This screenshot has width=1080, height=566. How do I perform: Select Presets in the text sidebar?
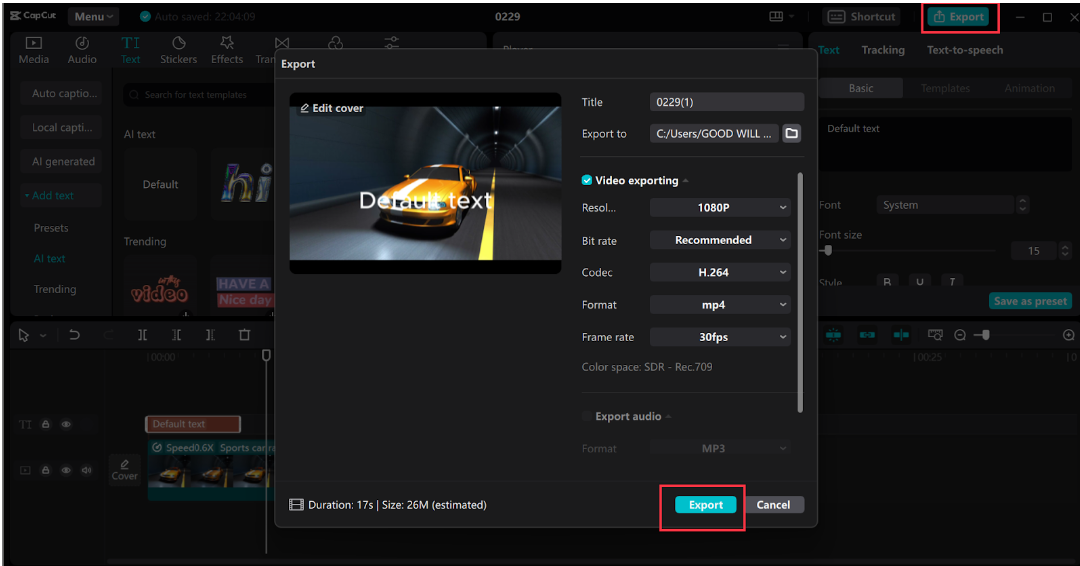(x=51, y=228)
